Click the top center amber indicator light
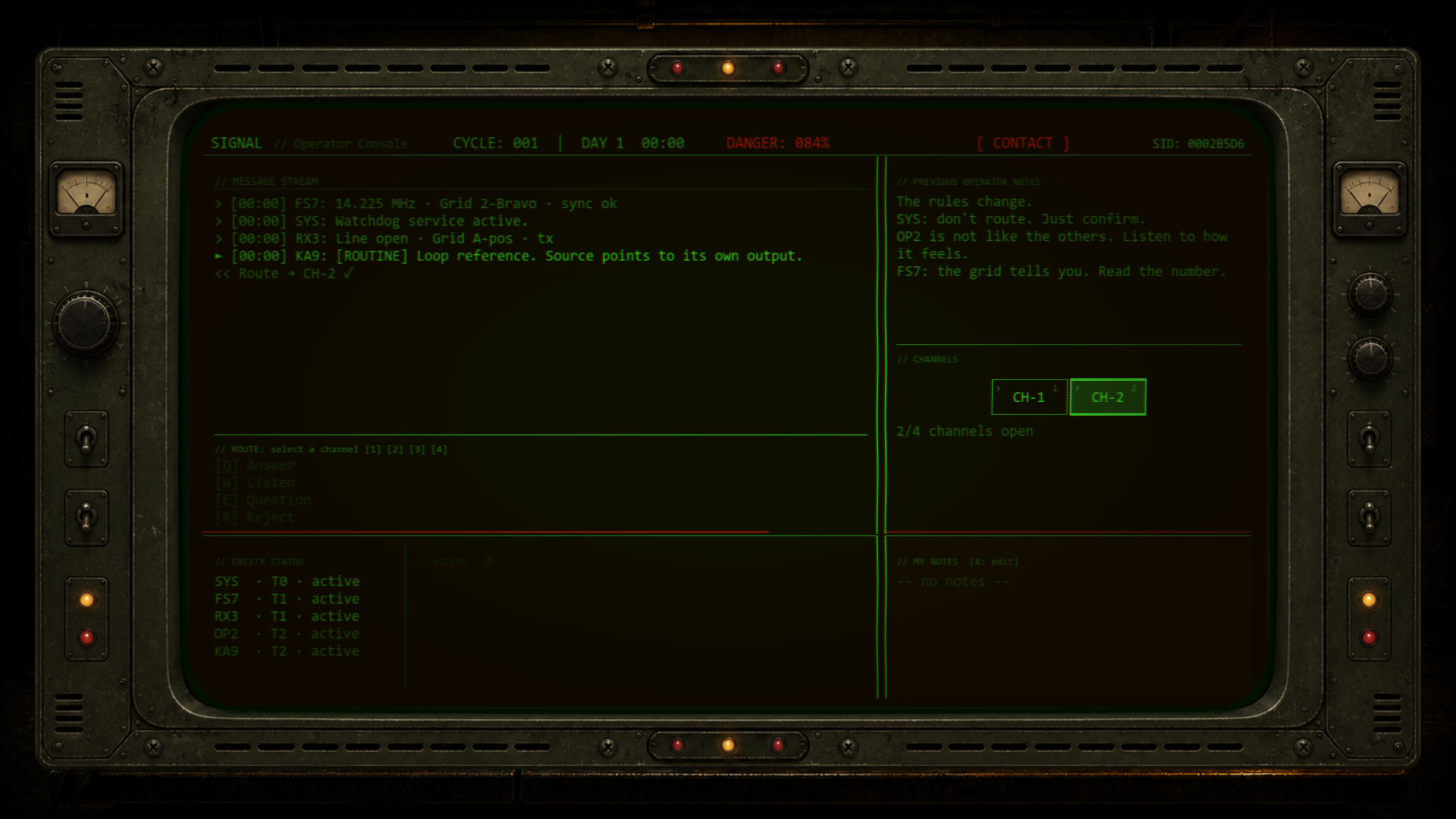The height and width of the screenshot is (819, 1456). pyautogui.click(x=728, y=68)
